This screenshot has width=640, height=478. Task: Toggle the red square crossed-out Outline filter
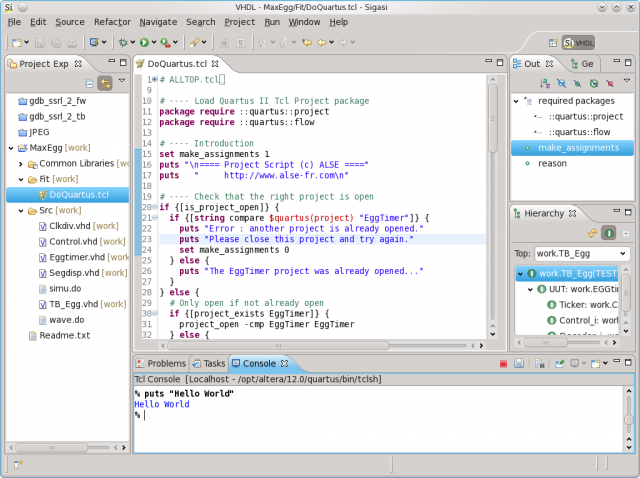(x=610, y=83)
